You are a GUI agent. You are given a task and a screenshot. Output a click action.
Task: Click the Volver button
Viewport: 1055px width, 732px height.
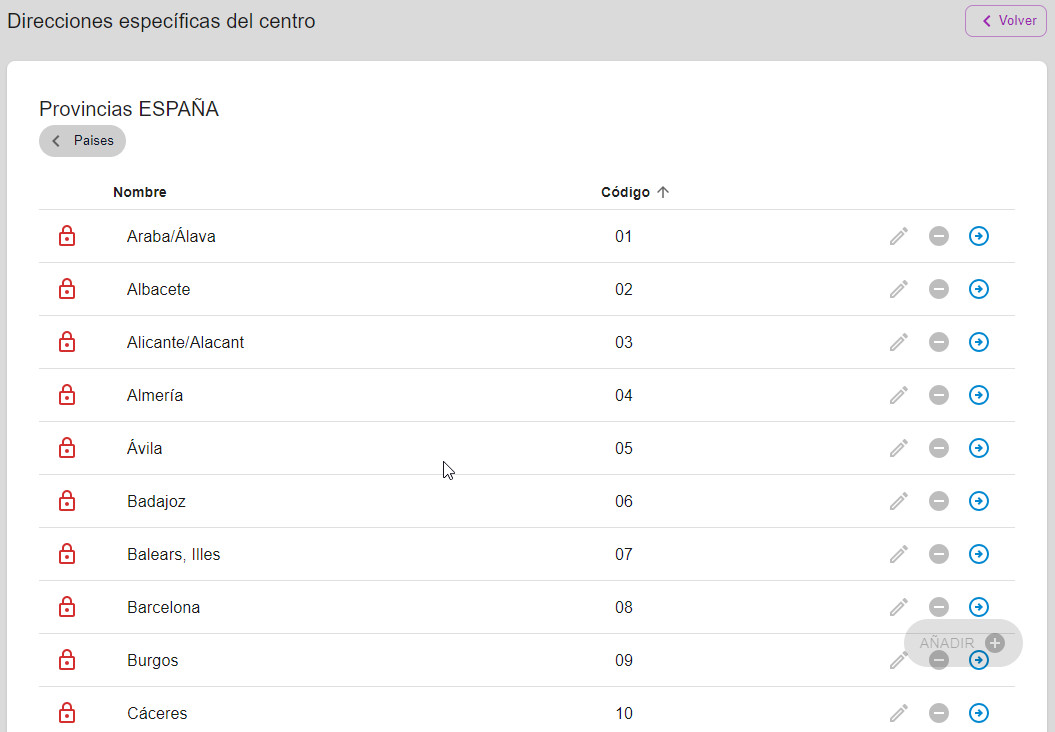[x=1006, y=21]
